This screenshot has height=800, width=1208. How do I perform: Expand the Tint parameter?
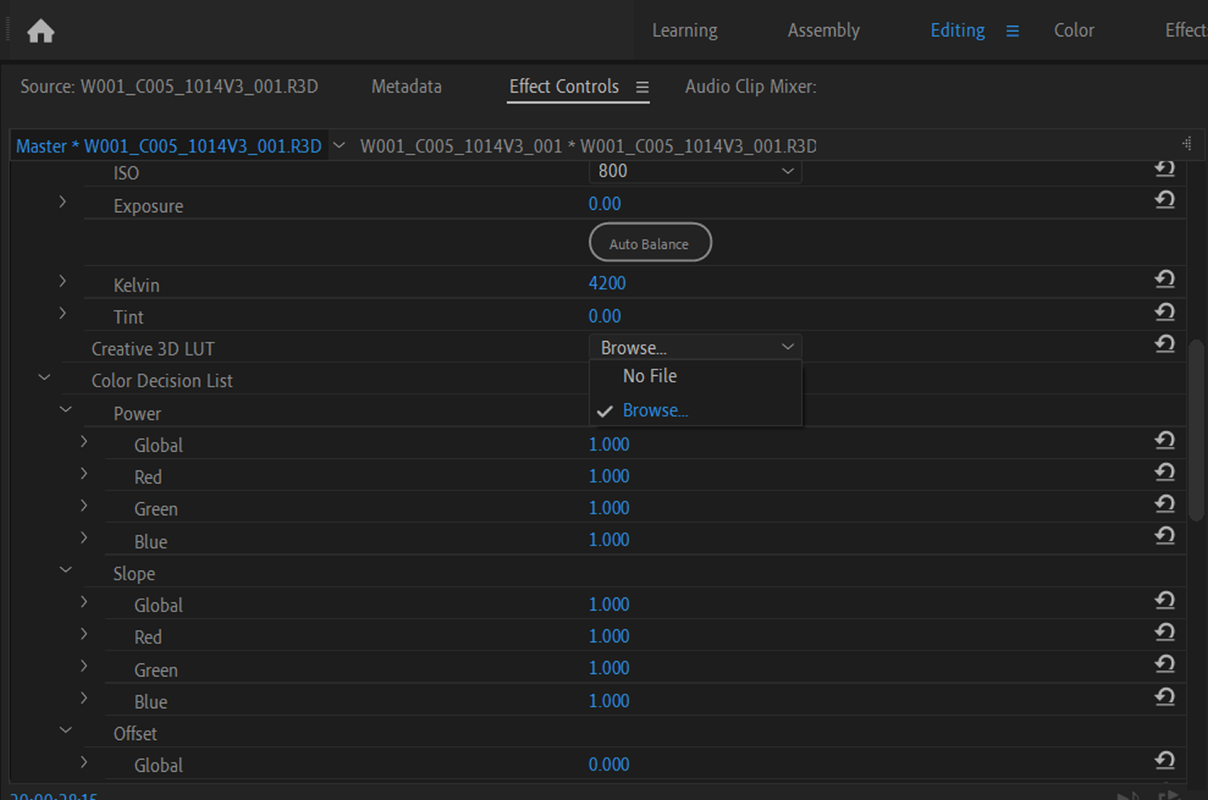62,313
